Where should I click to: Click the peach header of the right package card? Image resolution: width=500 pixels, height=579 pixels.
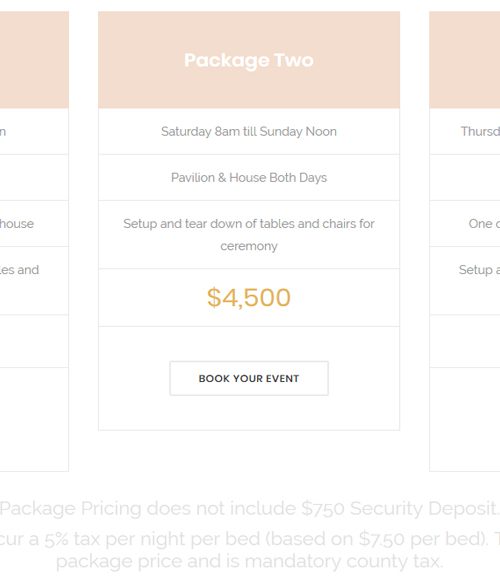465,60
